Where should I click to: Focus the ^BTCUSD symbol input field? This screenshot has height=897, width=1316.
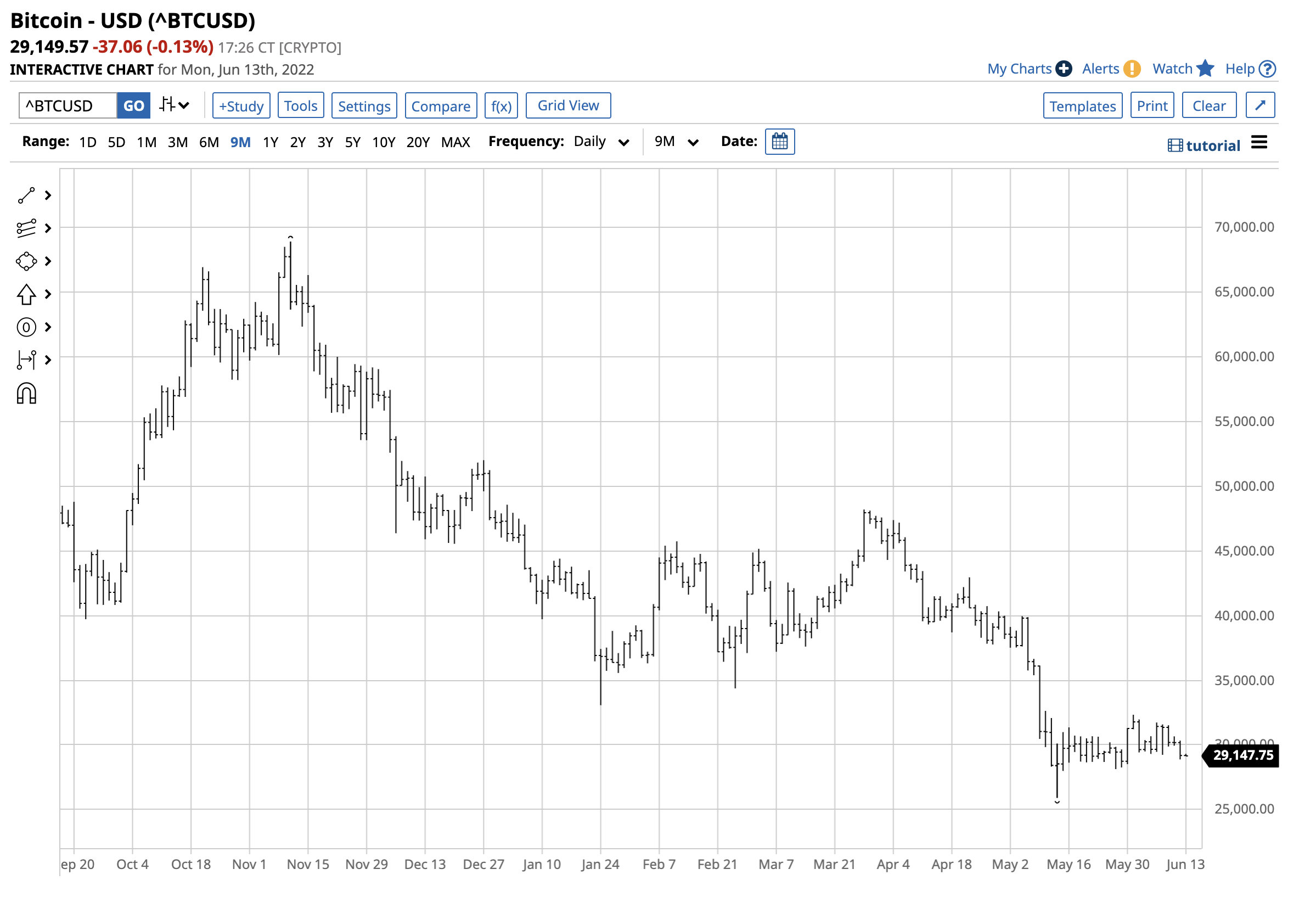click(x=68, y=106)
